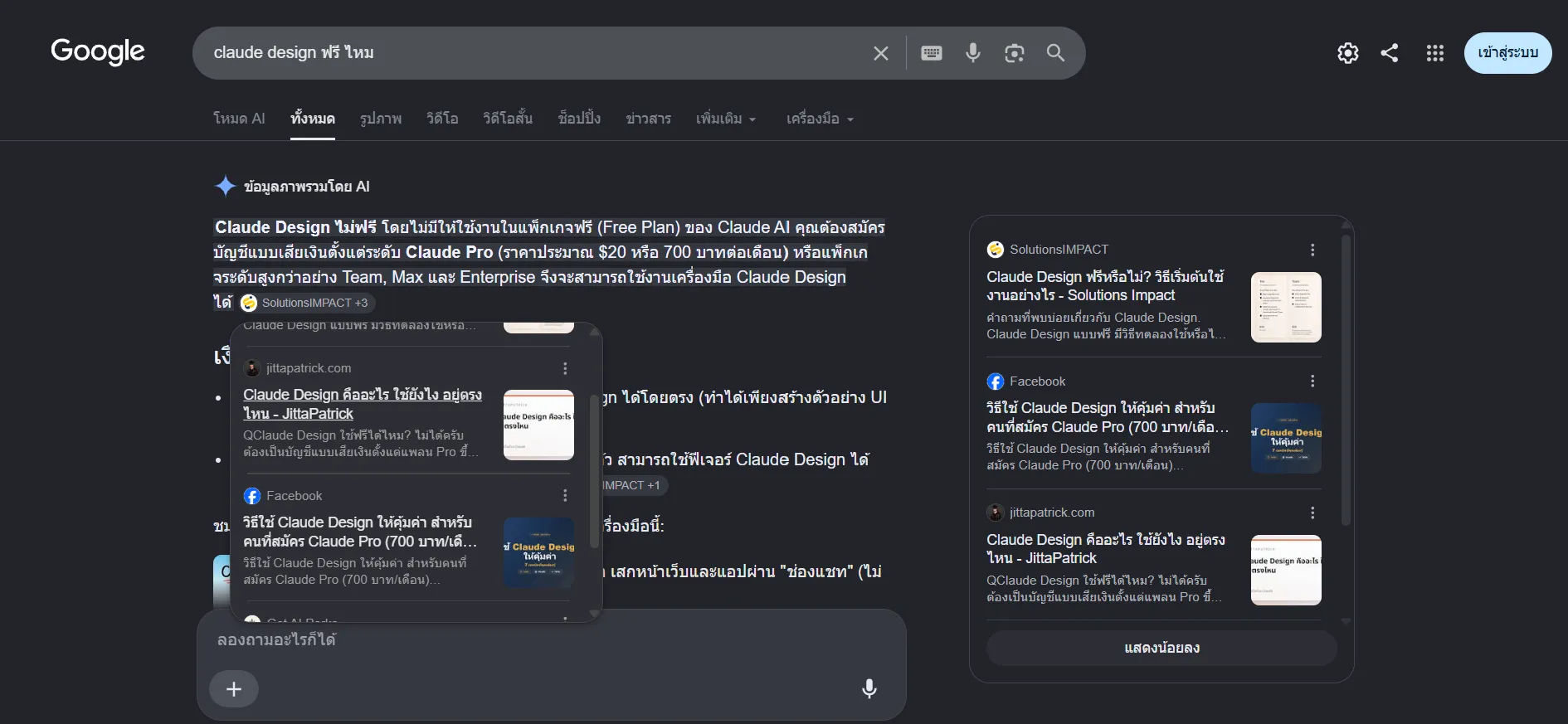Open Solutions Impact article title in sidebar

[x=1105, y=285]
